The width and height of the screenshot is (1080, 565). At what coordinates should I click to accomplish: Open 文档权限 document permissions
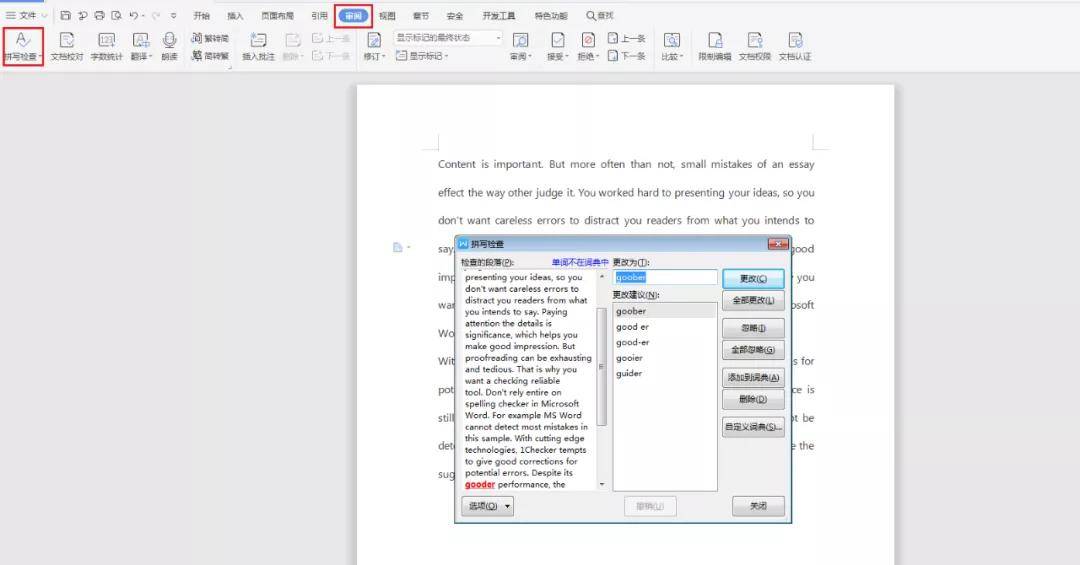click(x=755, y=47)
